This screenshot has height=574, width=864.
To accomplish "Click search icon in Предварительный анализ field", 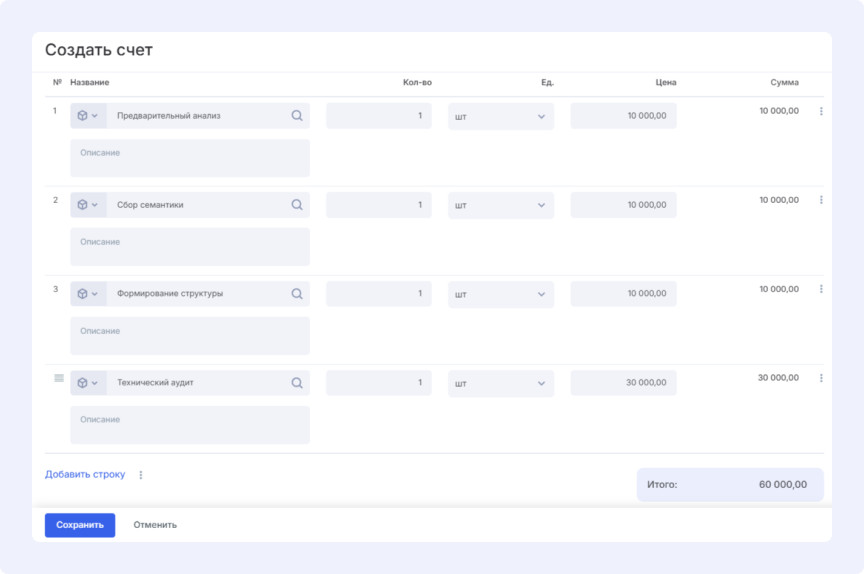I will pyautogui.click(x=297, y=116).
